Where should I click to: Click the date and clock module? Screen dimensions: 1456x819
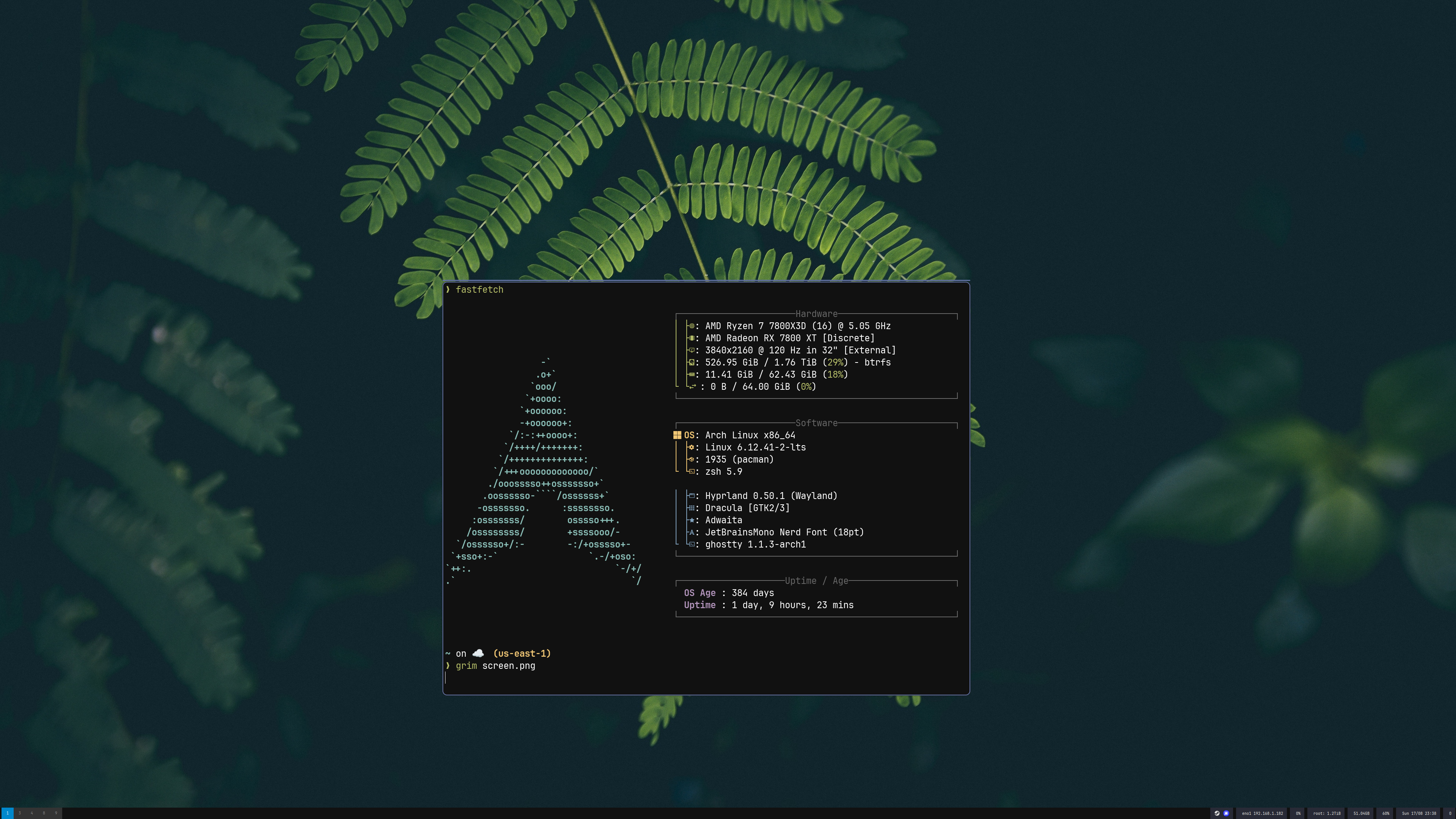[1419, 813]
